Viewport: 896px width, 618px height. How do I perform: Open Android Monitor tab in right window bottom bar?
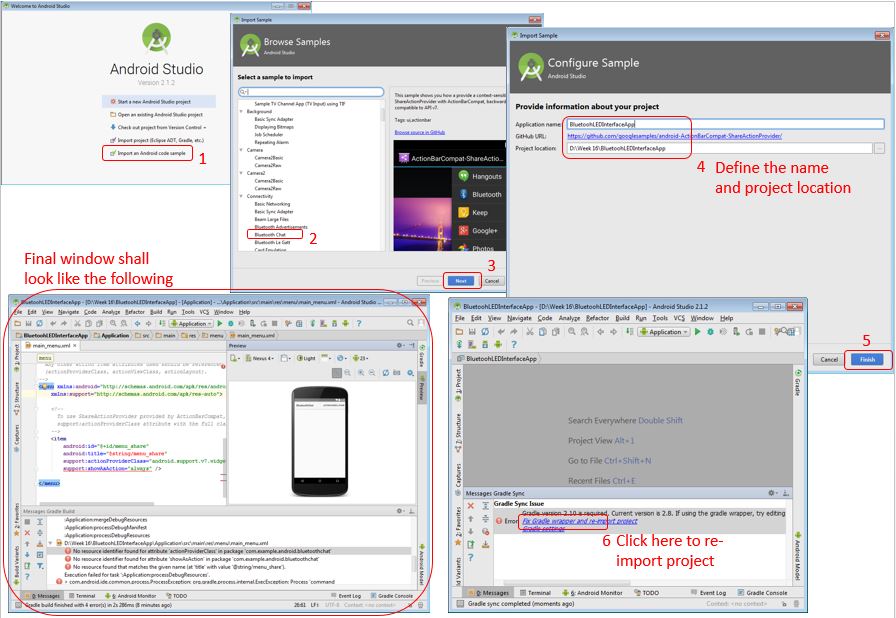(593, 593)
